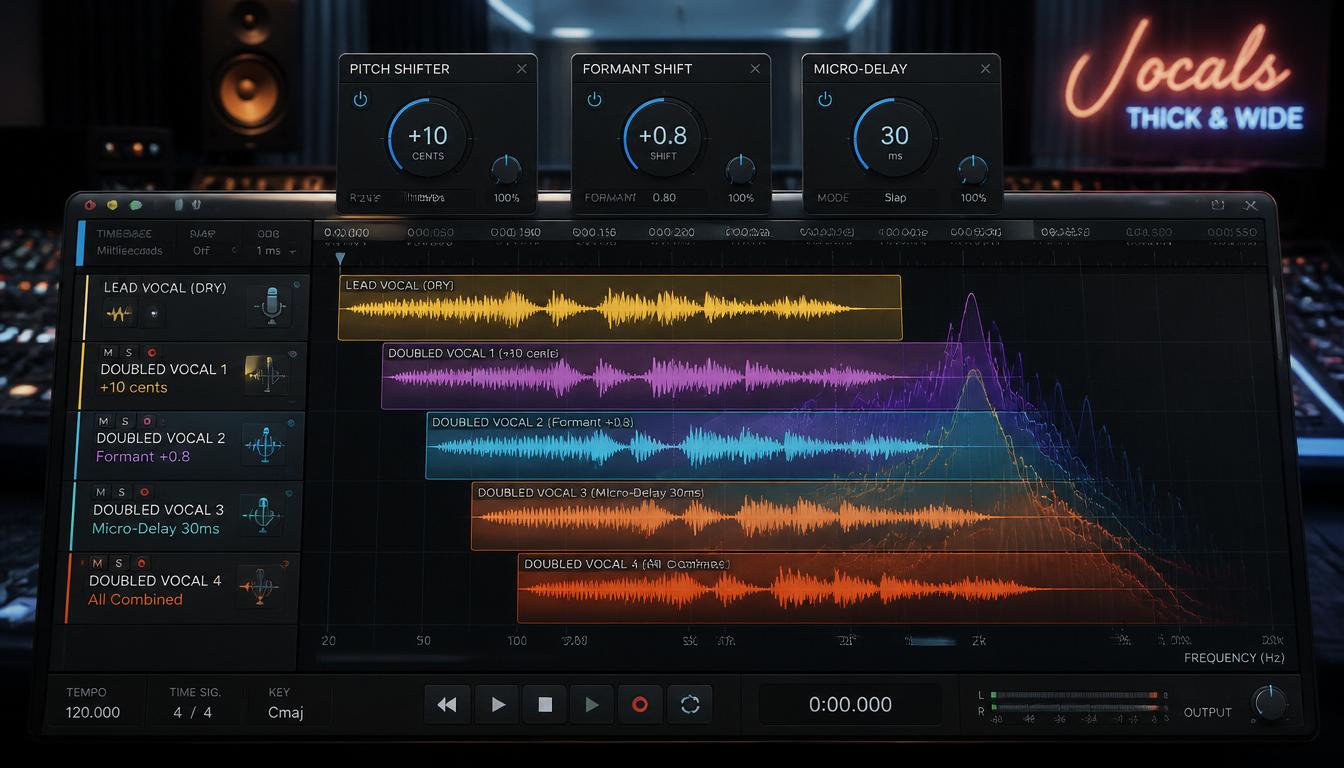Image resolution: width=1344 pixels, height=768 pixels.
Task: Click Doubled Vocal 1 eye visibility icon
Action: pos(292,354)
